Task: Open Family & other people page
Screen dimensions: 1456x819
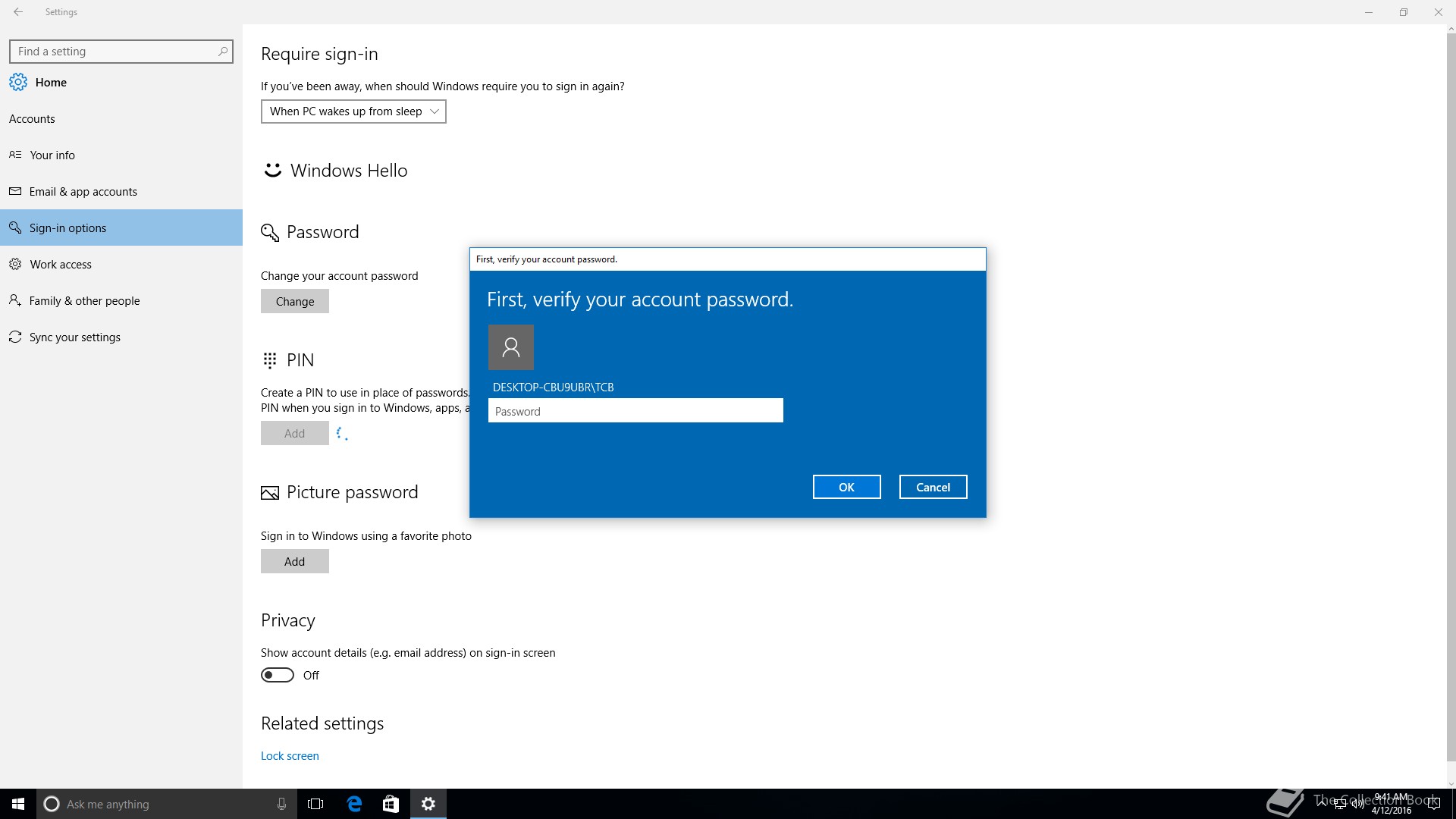Action: pos(121,300)
